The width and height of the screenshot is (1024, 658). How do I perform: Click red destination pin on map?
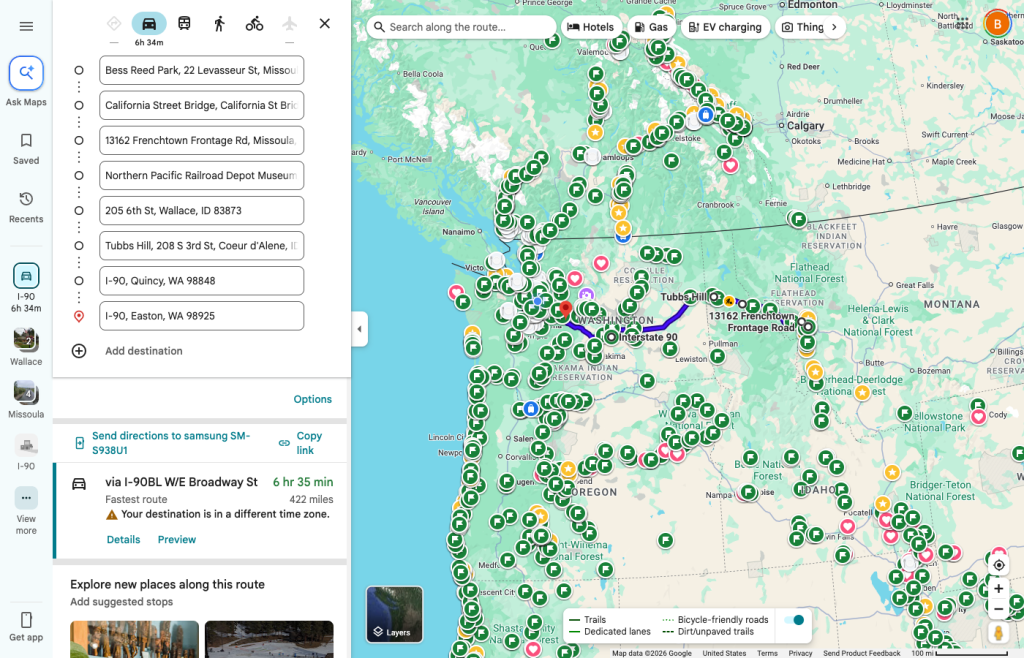pyautogui.click(x=566, y=310)
